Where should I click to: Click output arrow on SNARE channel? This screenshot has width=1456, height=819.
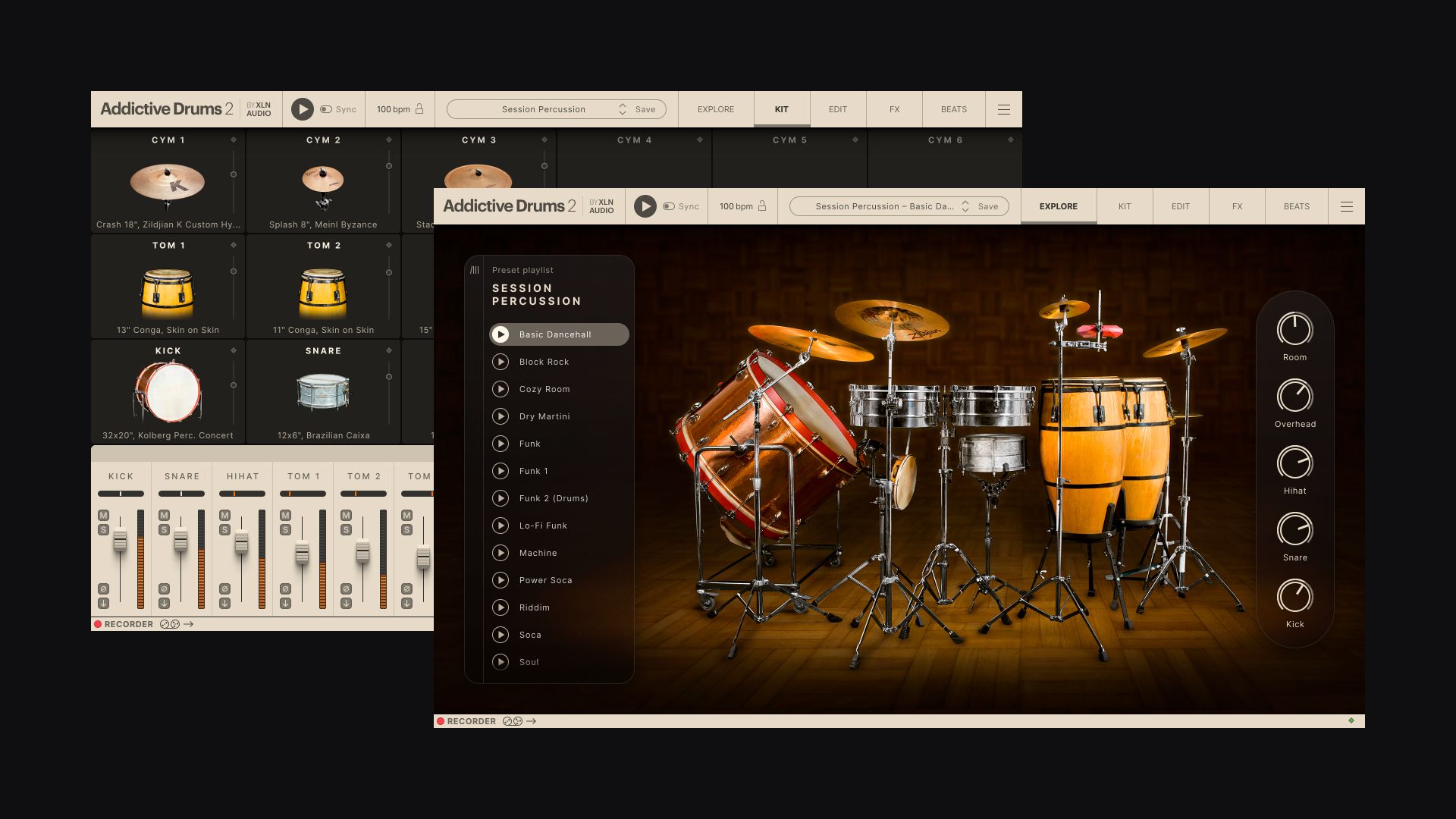[x=164, y=604]
